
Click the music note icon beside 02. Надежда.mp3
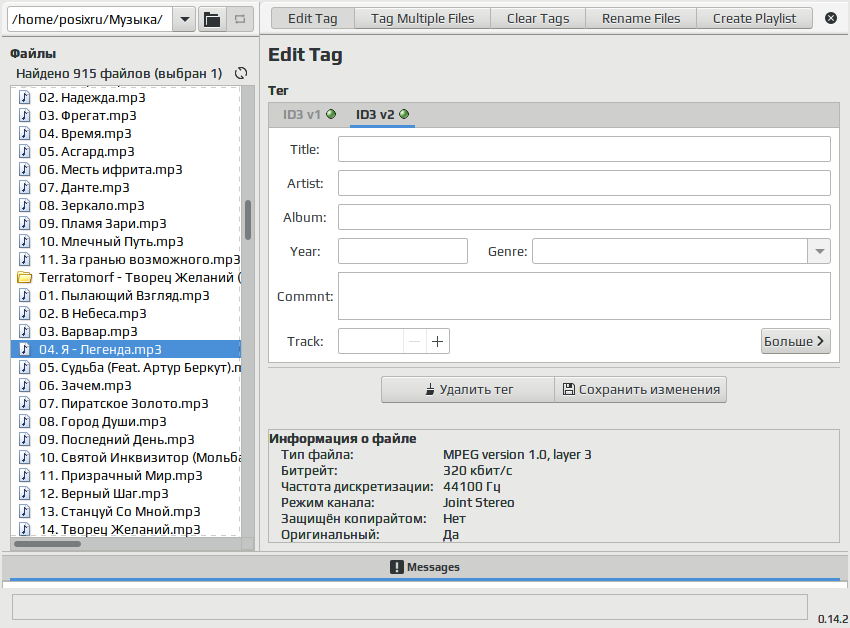pos(24,98)
